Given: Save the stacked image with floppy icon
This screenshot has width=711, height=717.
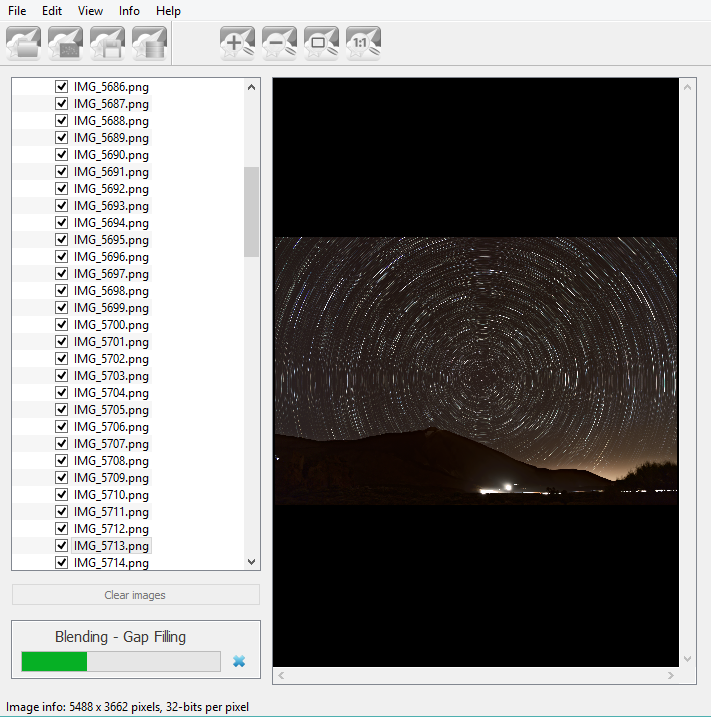Looking at the screenshot, I should point(107,43).
